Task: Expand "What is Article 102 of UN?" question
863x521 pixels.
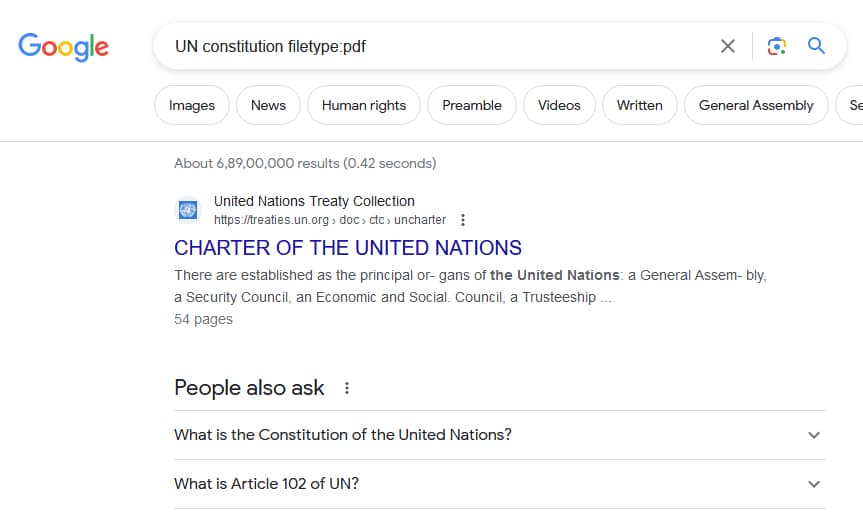Action: (813, 484)
